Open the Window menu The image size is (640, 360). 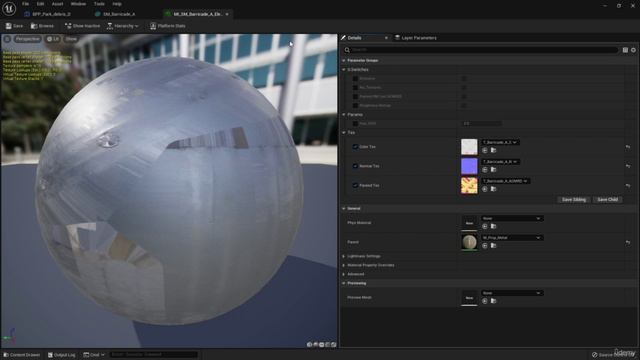coord(78,4)
